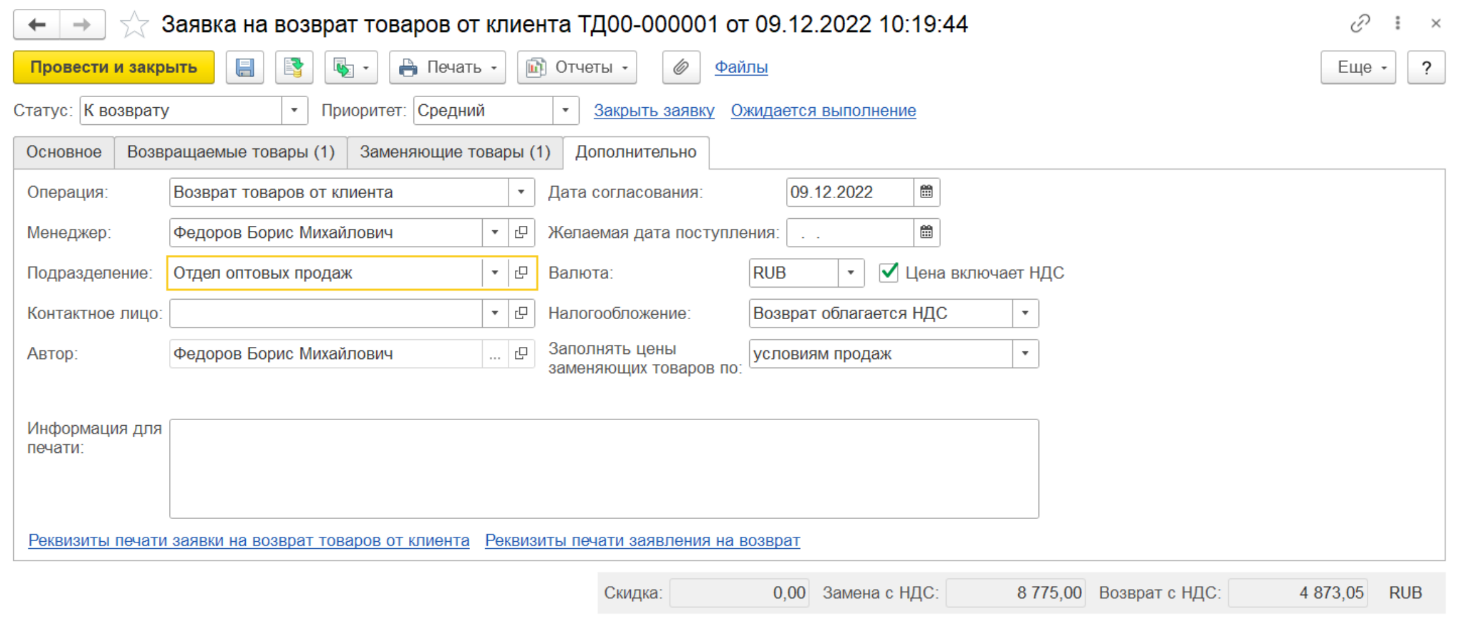
Task: Toggle the Цена включает НДС checkbox
Action: pos(889,272)
